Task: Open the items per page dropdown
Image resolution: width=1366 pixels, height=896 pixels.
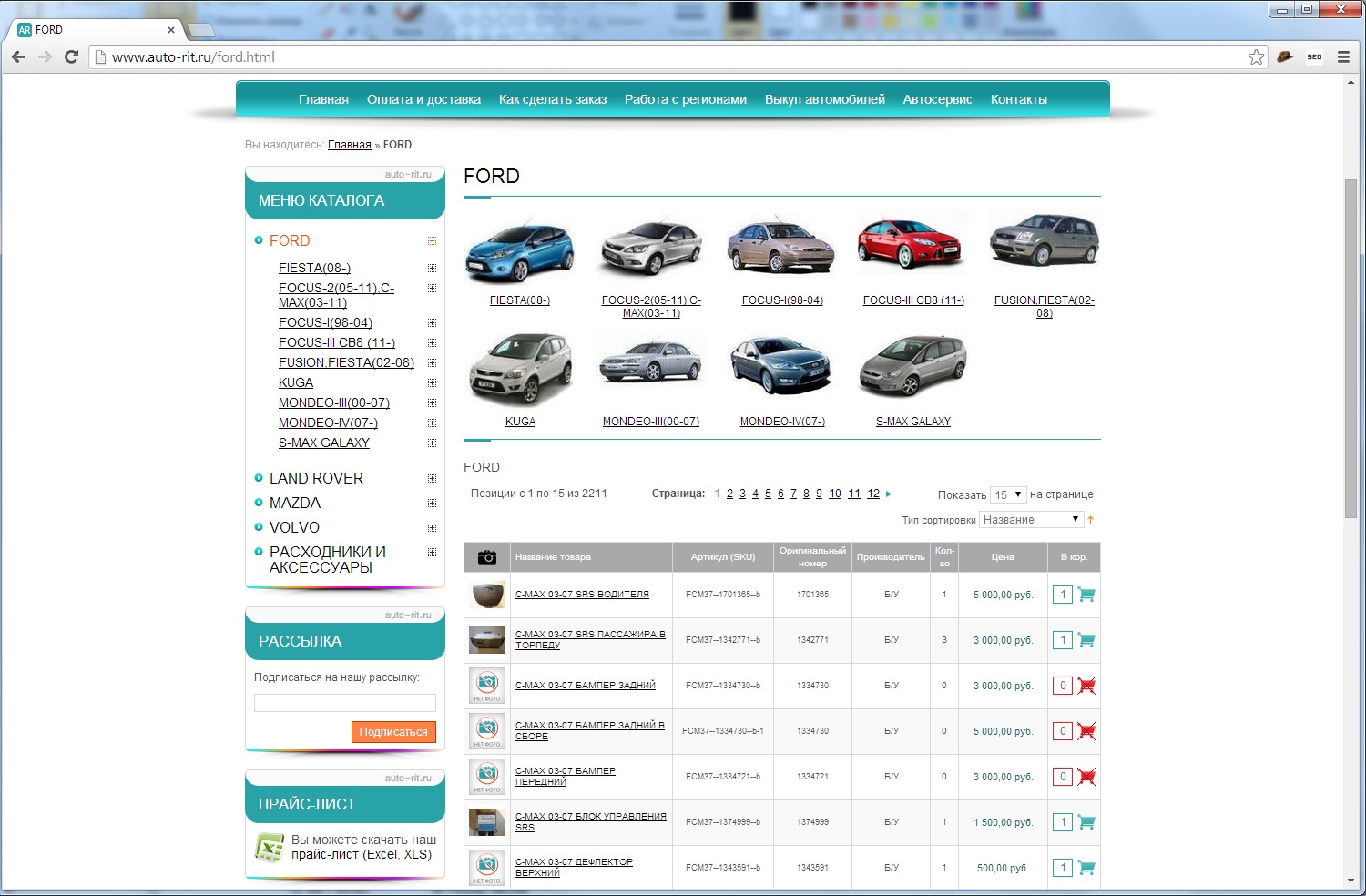Action: tap(1008, 494)
